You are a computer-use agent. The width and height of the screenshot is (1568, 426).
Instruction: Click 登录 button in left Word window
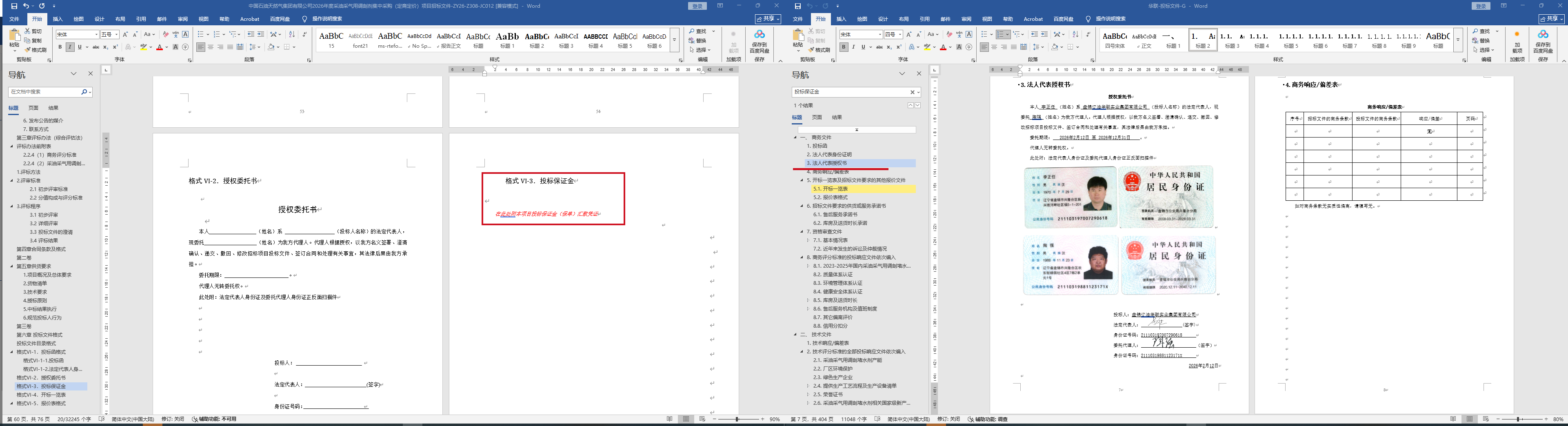pyautogui.click(x=697, y=6)
